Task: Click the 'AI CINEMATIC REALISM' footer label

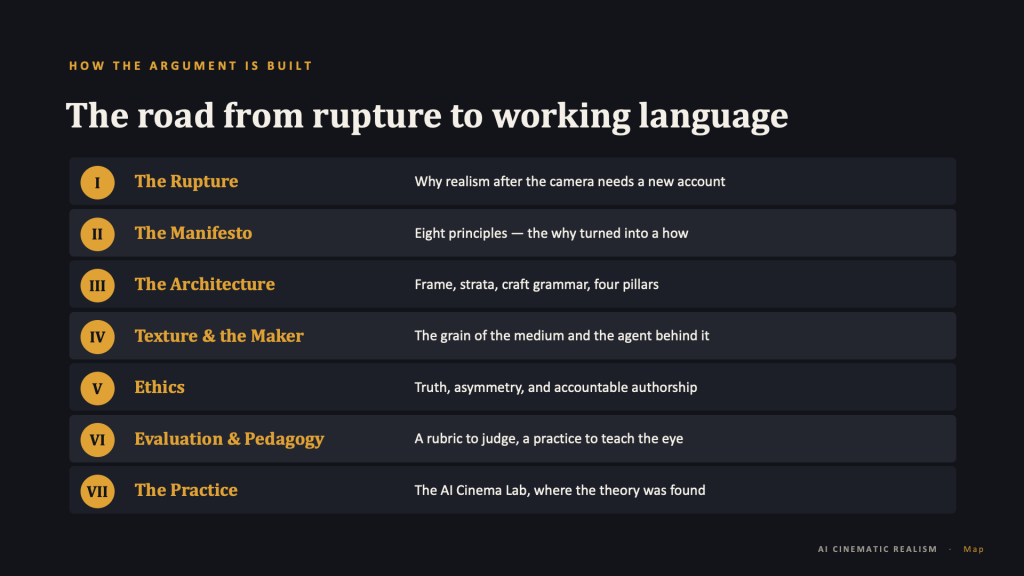Action: pos(877,549)
